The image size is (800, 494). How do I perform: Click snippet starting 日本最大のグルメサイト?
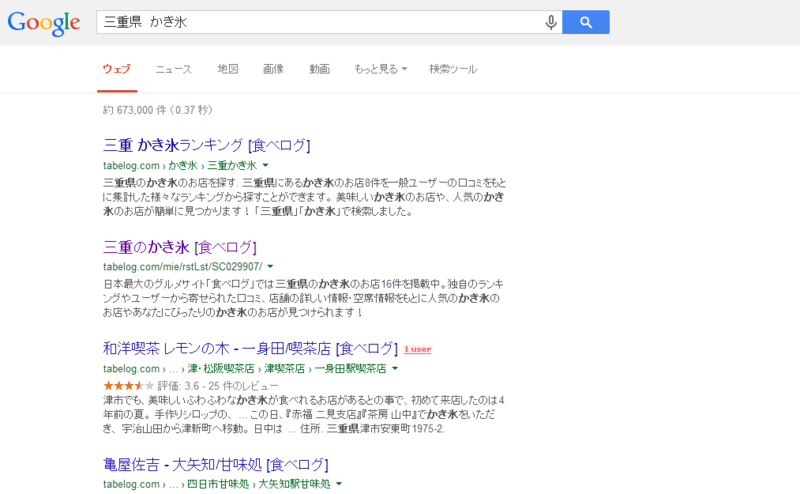coord(303,298)
